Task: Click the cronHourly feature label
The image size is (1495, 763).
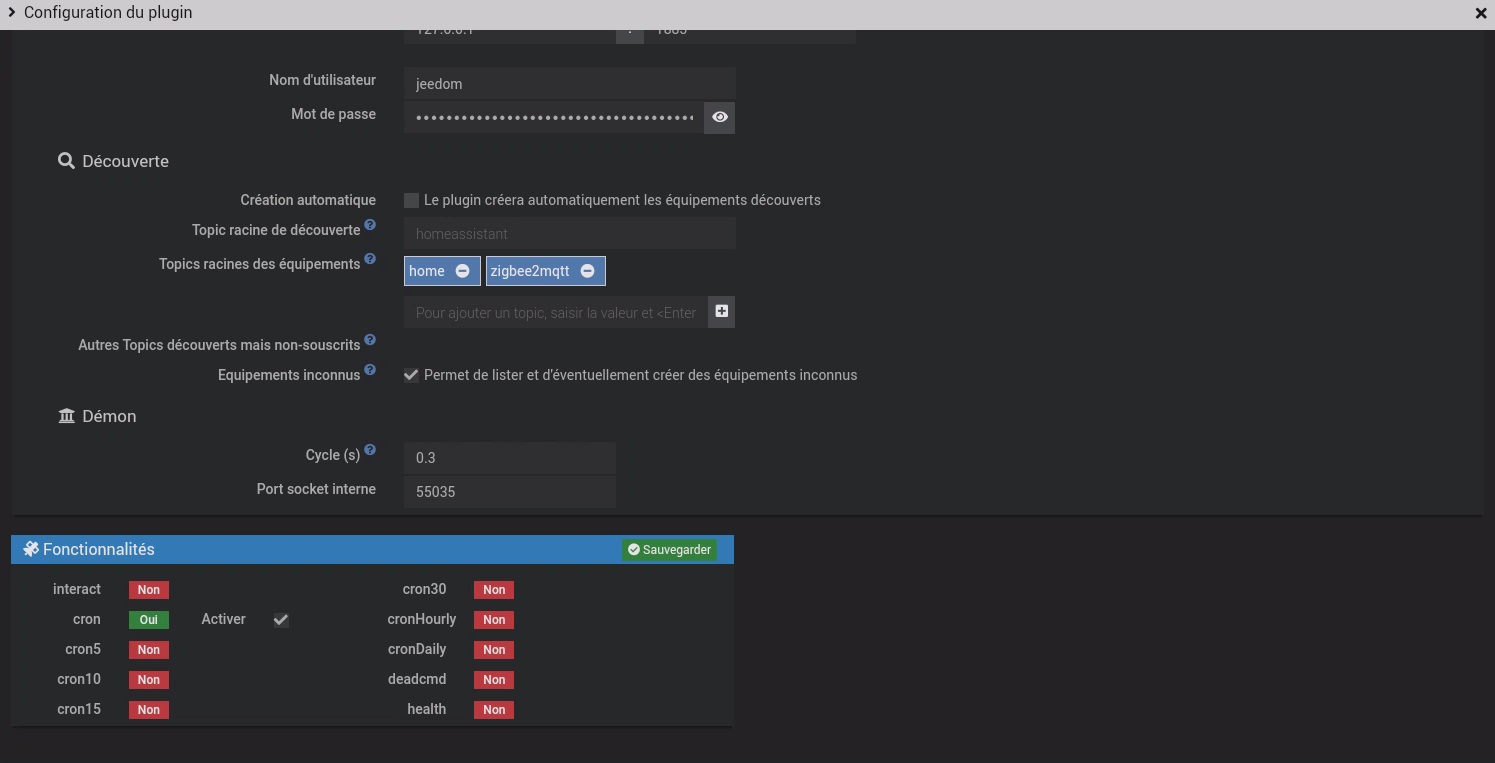Action: (x=422, y=619)
